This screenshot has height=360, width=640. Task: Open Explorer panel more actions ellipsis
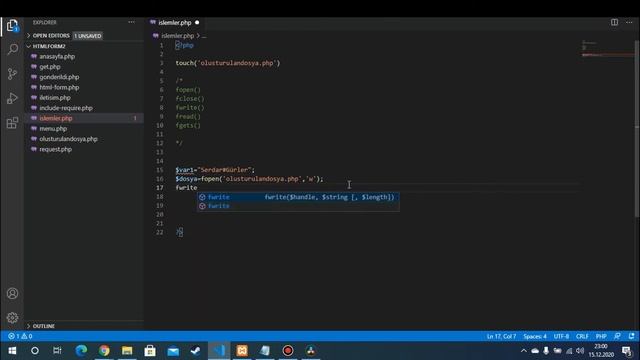[x=131, y=22]
